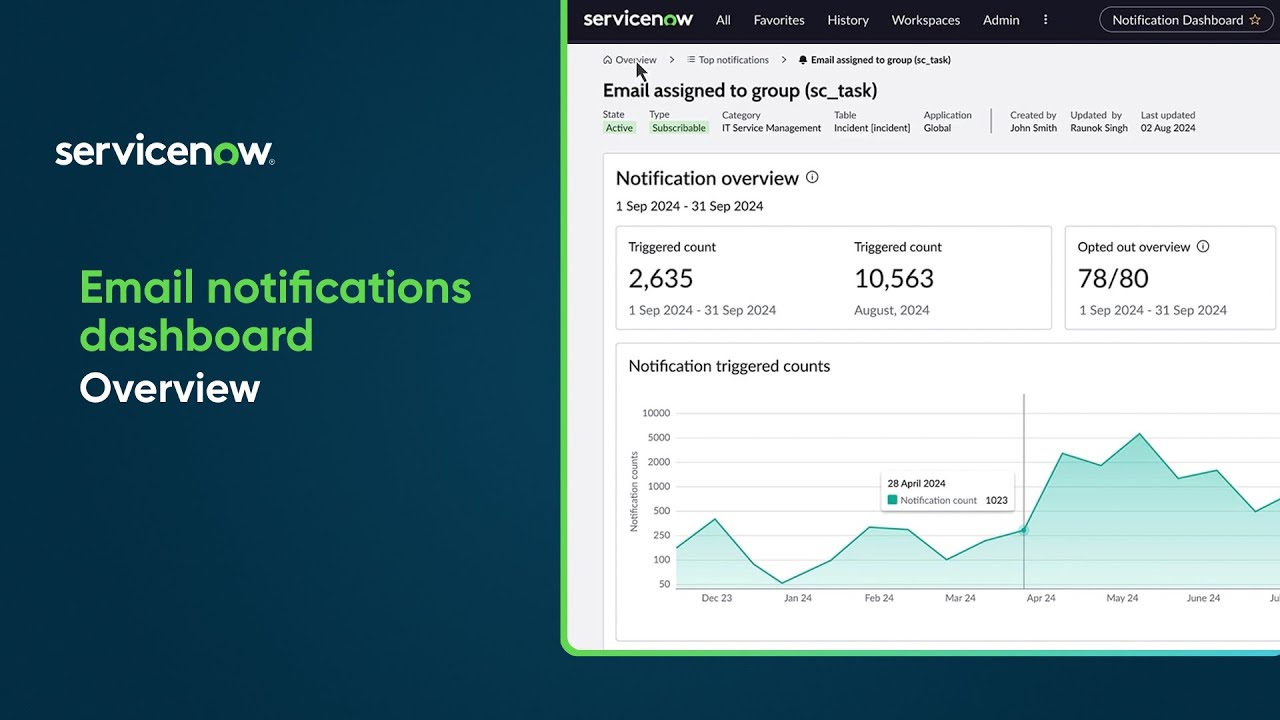Click the teal color swatch in the chart tooltip

[891, 500]
